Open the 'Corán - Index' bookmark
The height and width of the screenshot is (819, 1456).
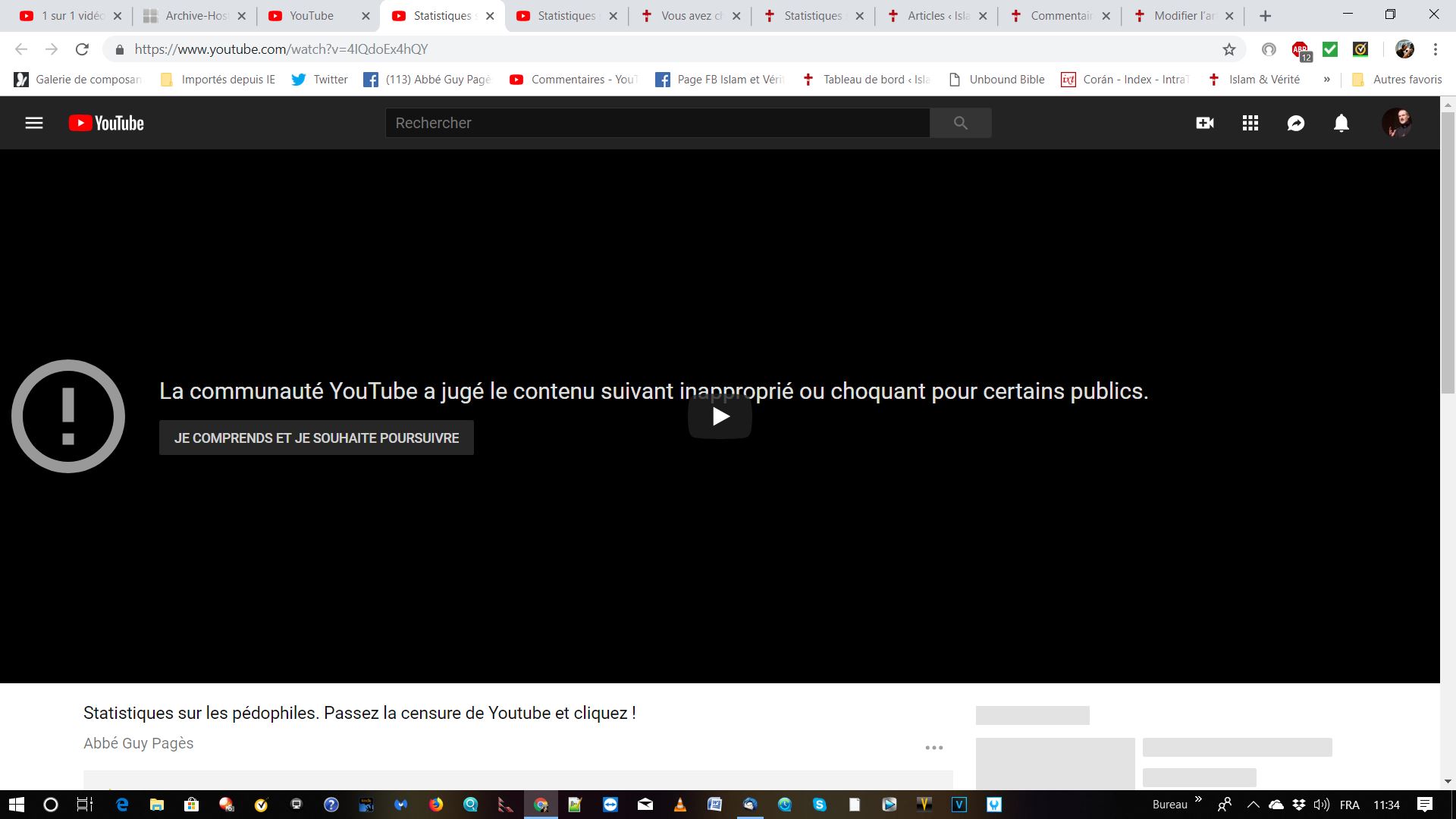click(1125, 80)
